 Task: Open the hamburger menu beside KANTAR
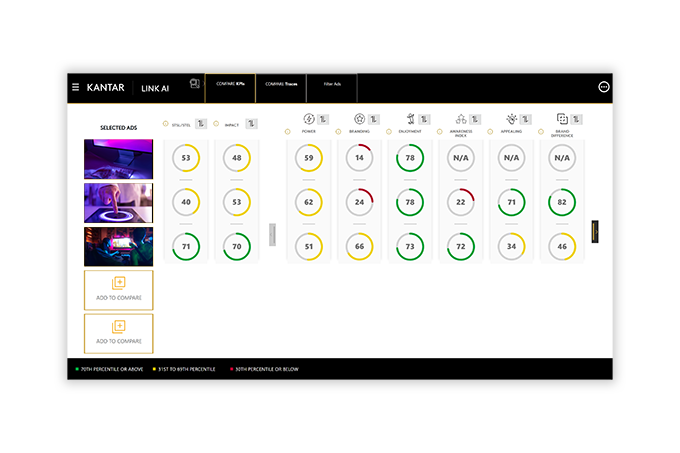click(x=76, y=87)
